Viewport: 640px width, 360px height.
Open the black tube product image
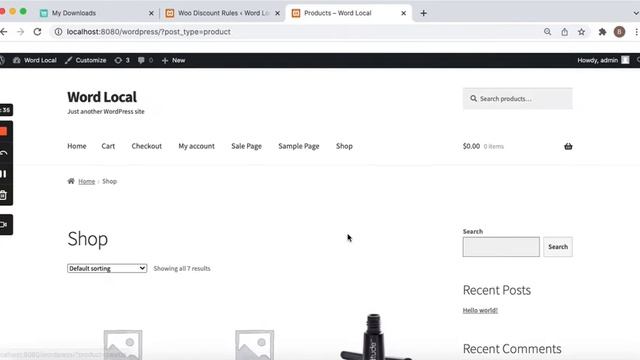[376, 337]
